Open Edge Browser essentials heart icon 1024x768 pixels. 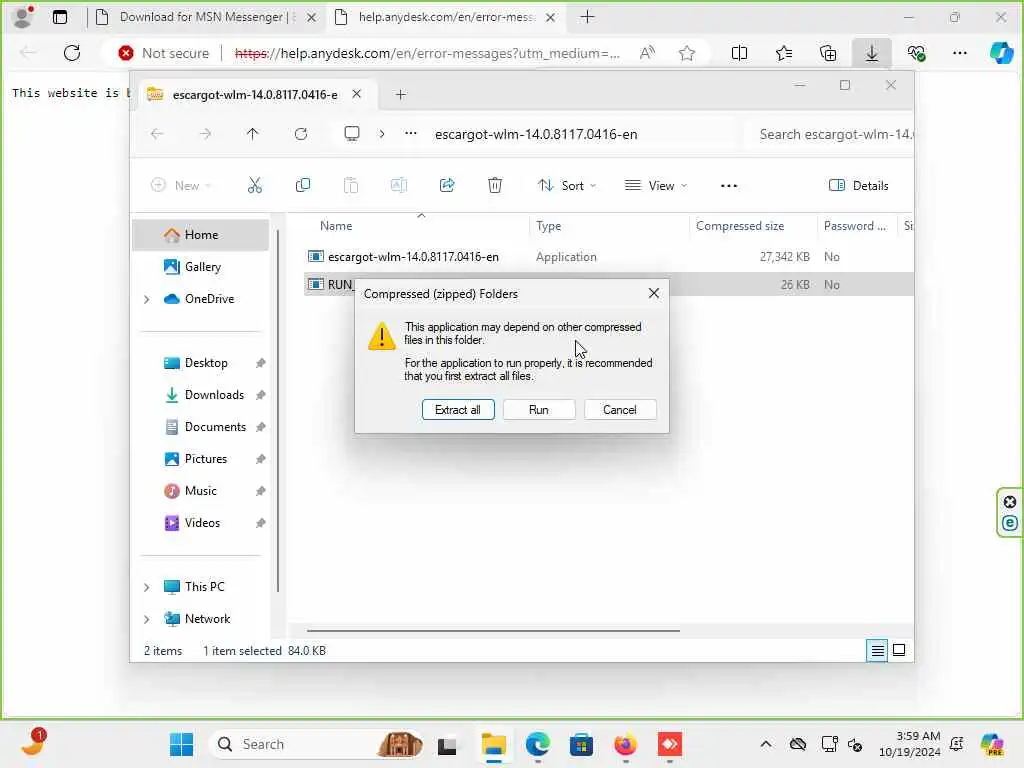coord(916,53)
